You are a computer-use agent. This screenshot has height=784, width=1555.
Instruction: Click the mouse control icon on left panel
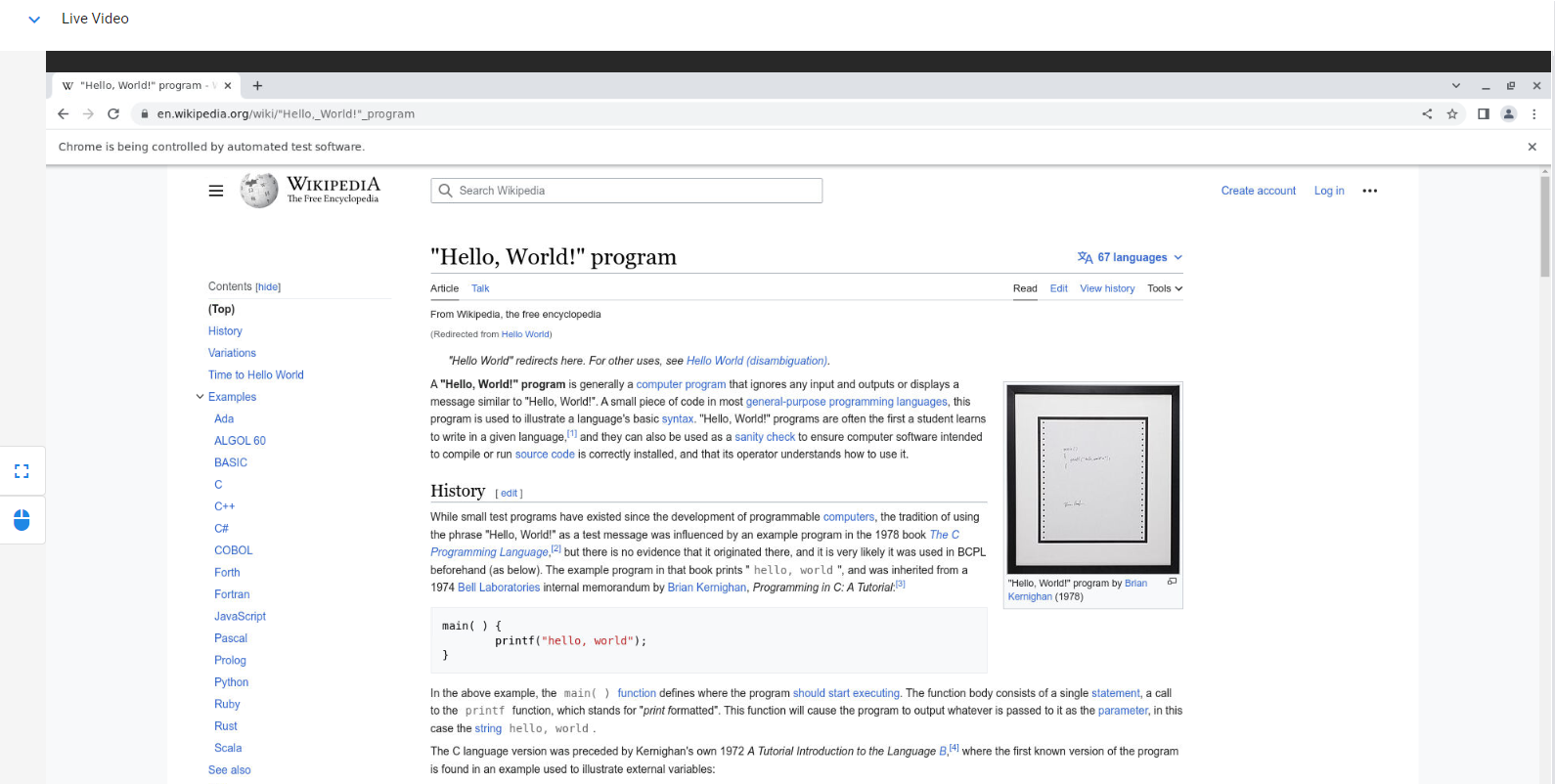(x=22, y=519)
